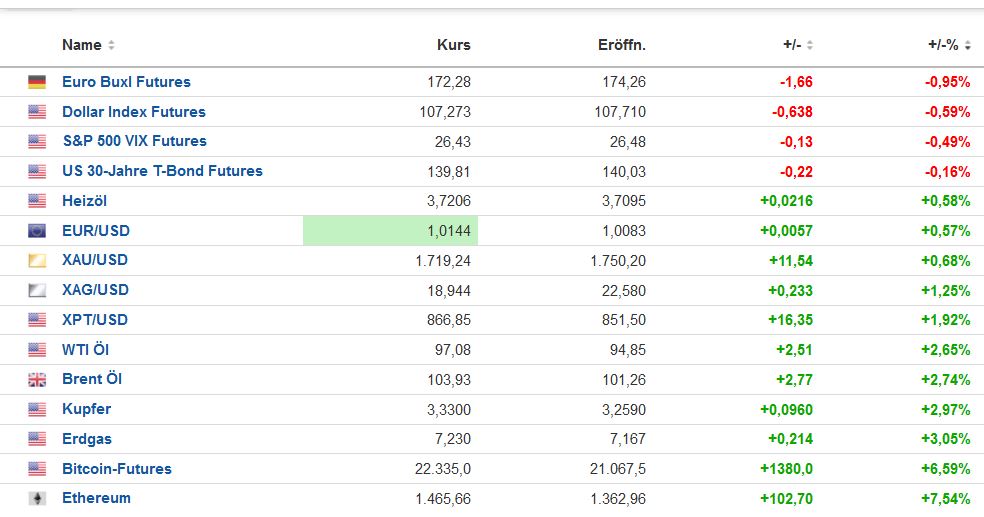Click the EU flag icon next to EUR/USD

click(x=37, y=231)
